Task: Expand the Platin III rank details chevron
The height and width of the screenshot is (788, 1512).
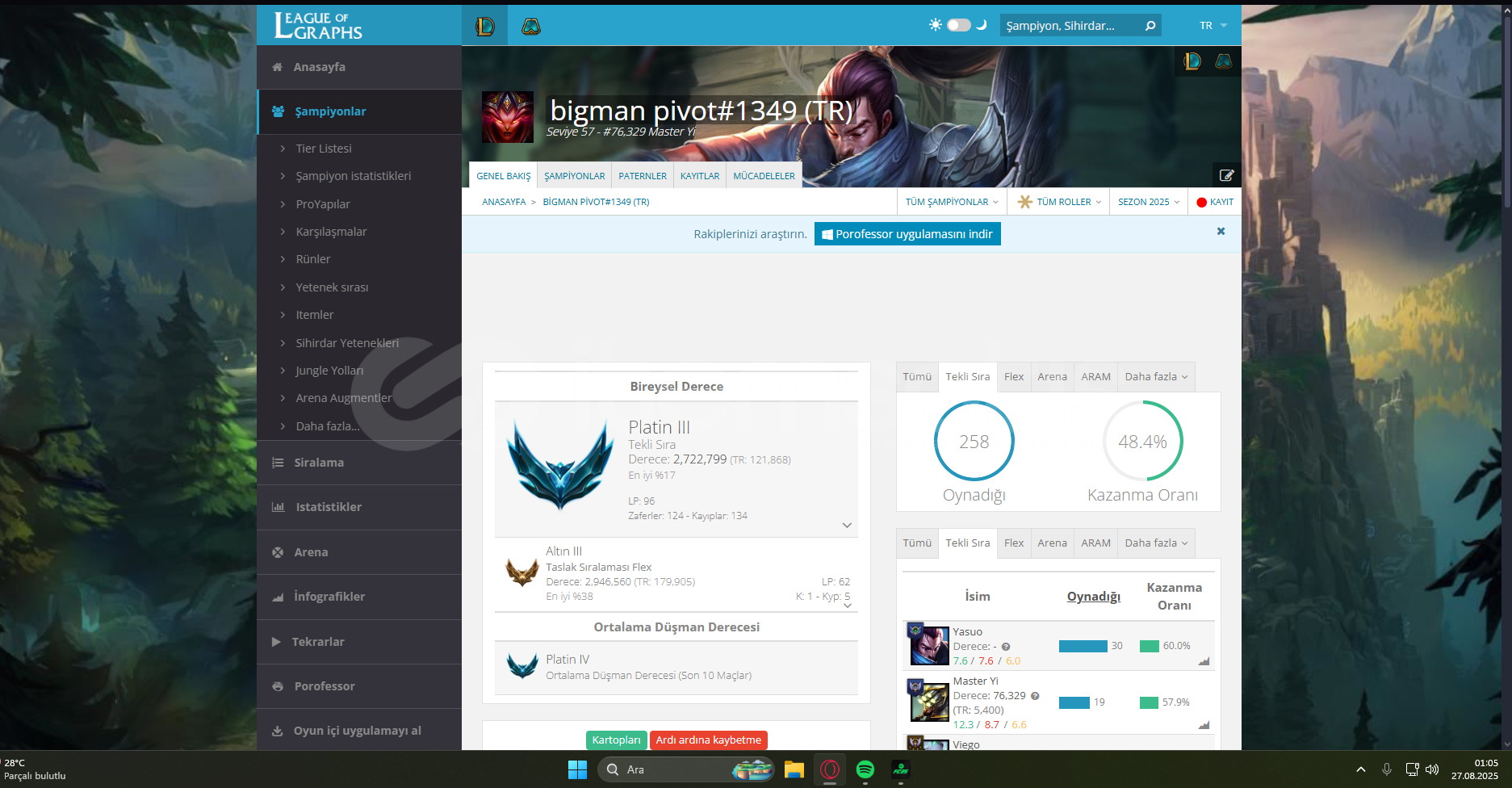Action: (x=847, y=526)
